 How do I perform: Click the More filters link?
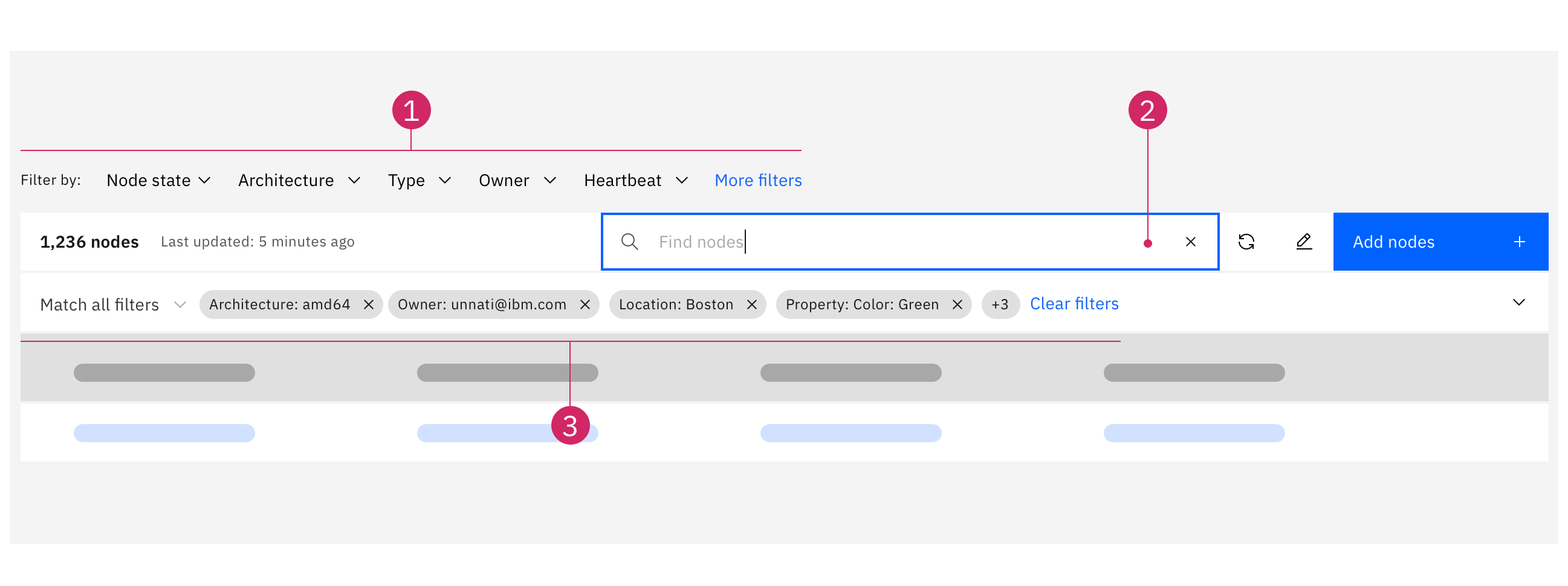pyautogui.click(x=758, y=180)
